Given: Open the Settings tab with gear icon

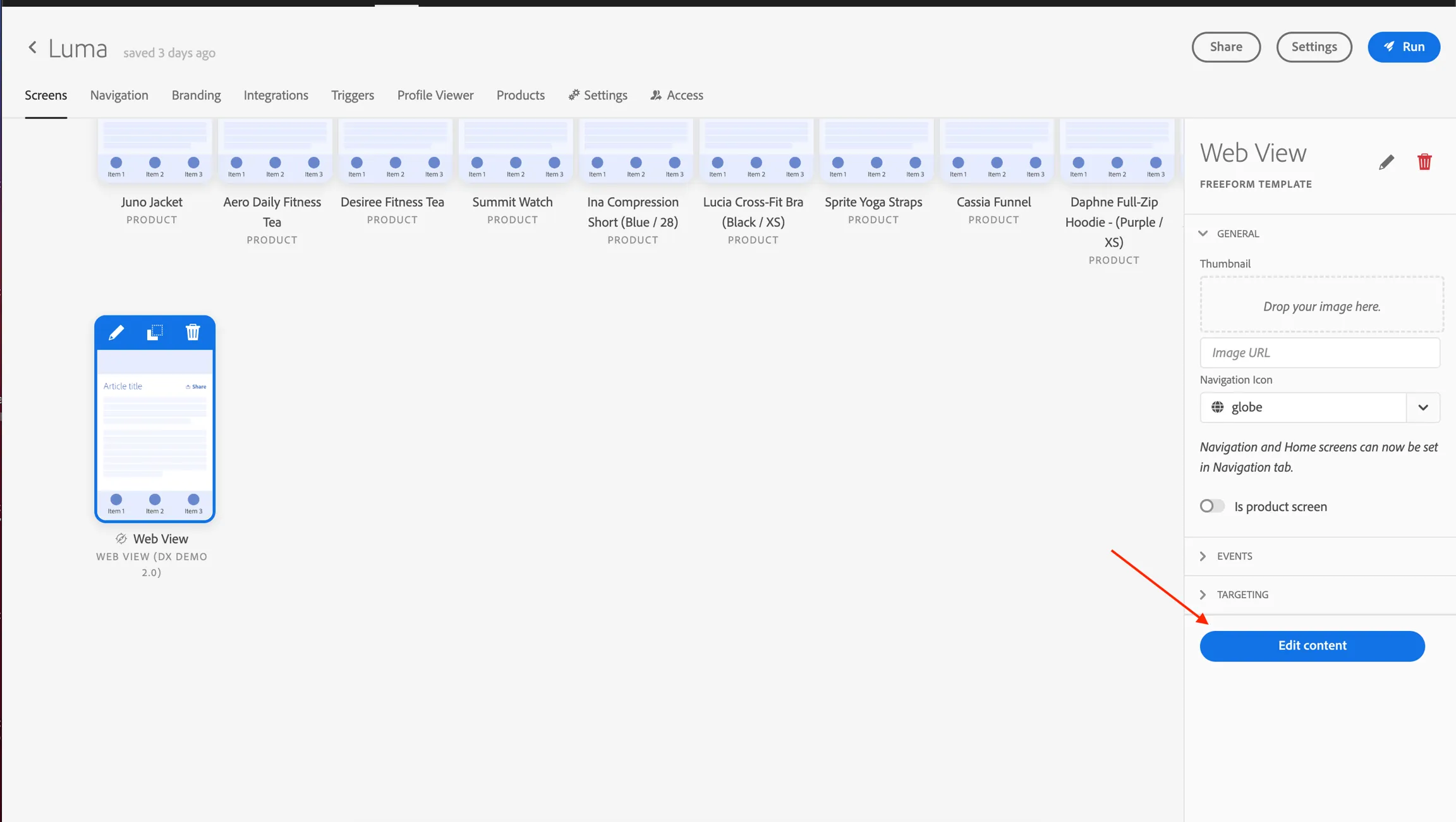Looking at the screenshot, I should coord(598,95).
